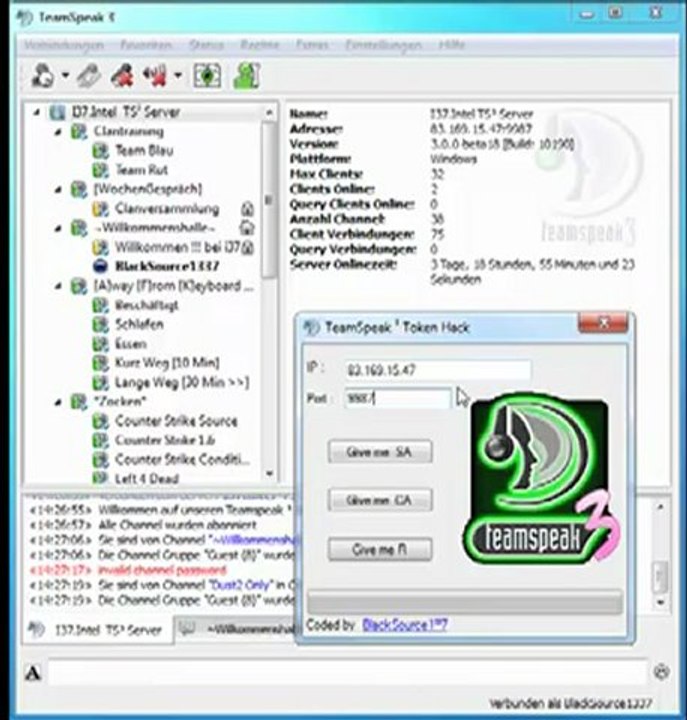Select the Left 4 Dead channel

pyautogui.click(x=146, y=478)
